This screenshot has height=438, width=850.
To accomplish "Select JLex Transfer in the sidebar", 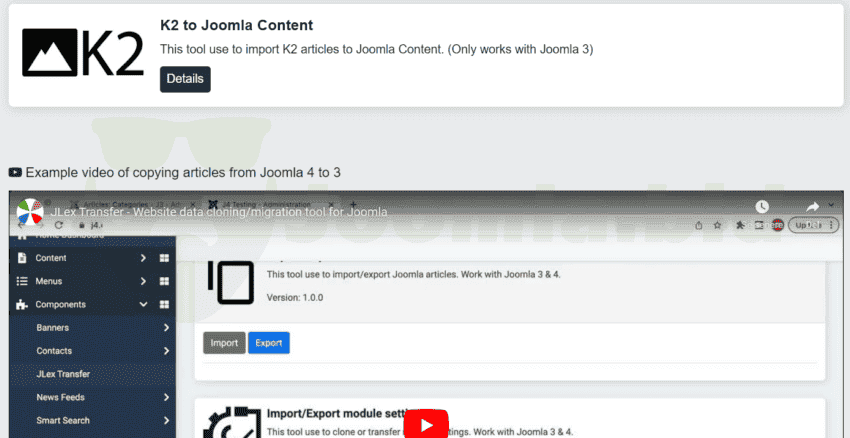I will pos(63,374).
